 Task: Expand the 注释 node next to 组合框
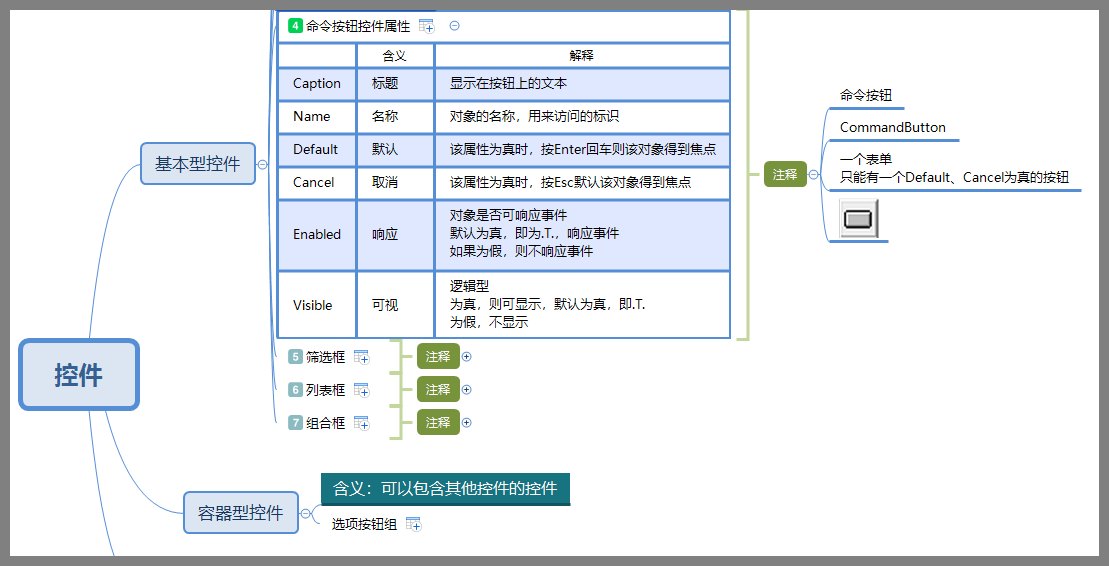tap(466, 422)
